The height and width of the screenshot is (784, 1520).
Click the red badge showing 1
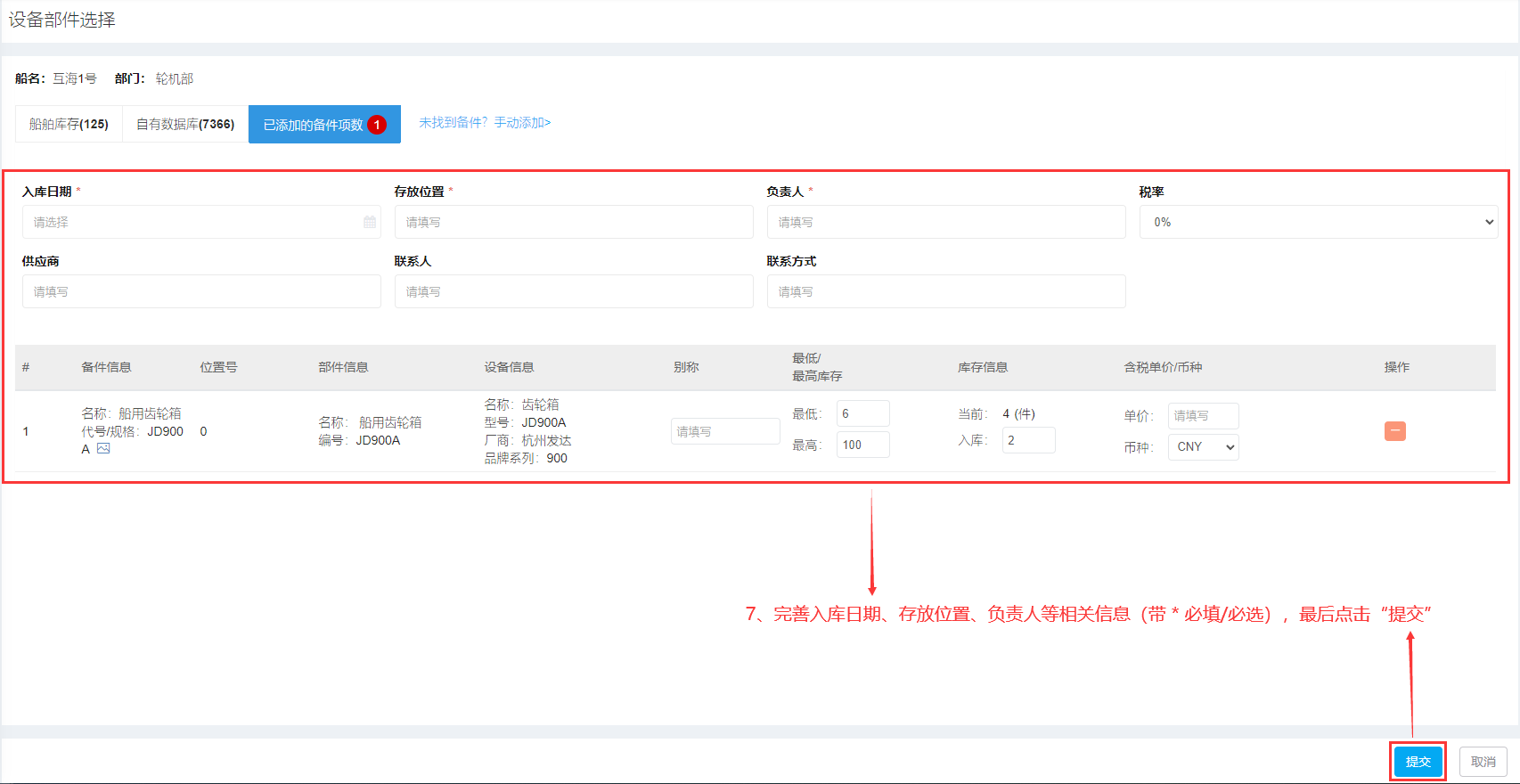[x=377, y=125]
